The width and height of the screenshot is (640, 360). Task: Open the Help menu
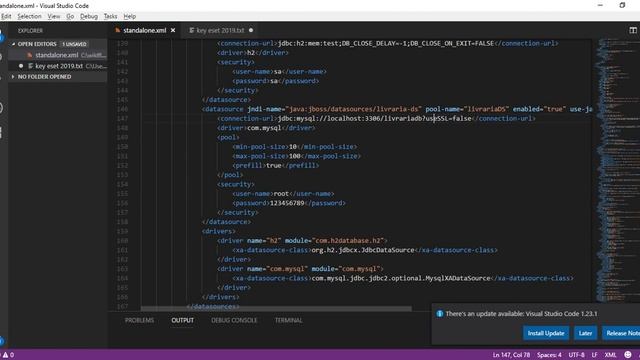pyautogui.click(x=129, y=16)
